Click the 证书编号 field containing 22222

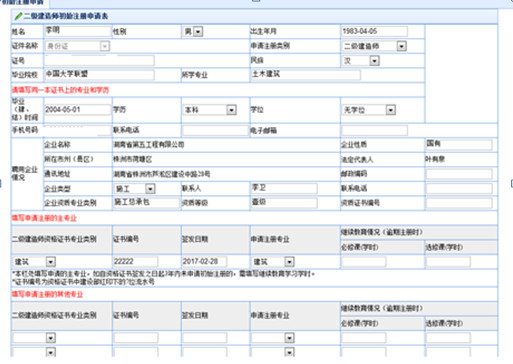pos(136,262)
